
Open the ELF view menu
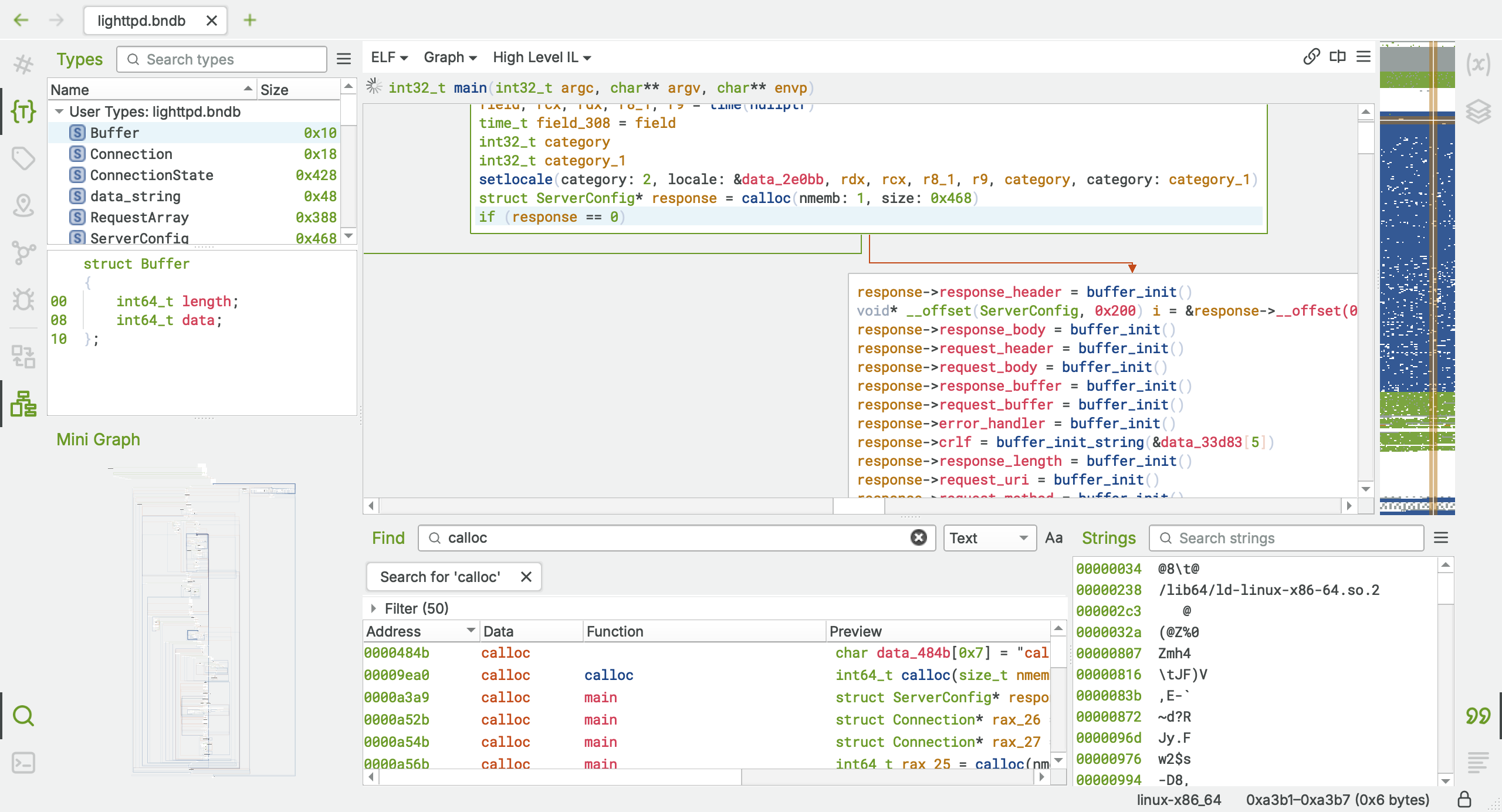click(388, 57)
